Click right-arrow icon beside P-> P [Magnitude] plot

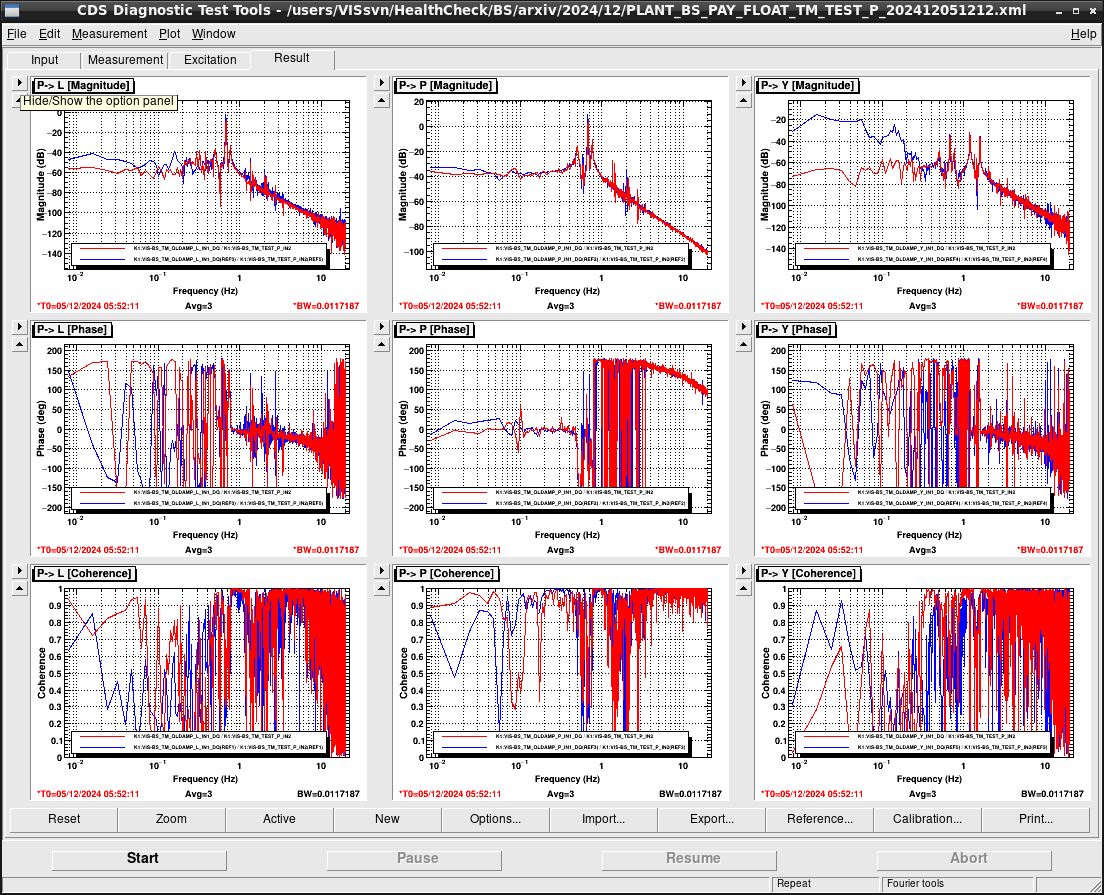[382, 82]
